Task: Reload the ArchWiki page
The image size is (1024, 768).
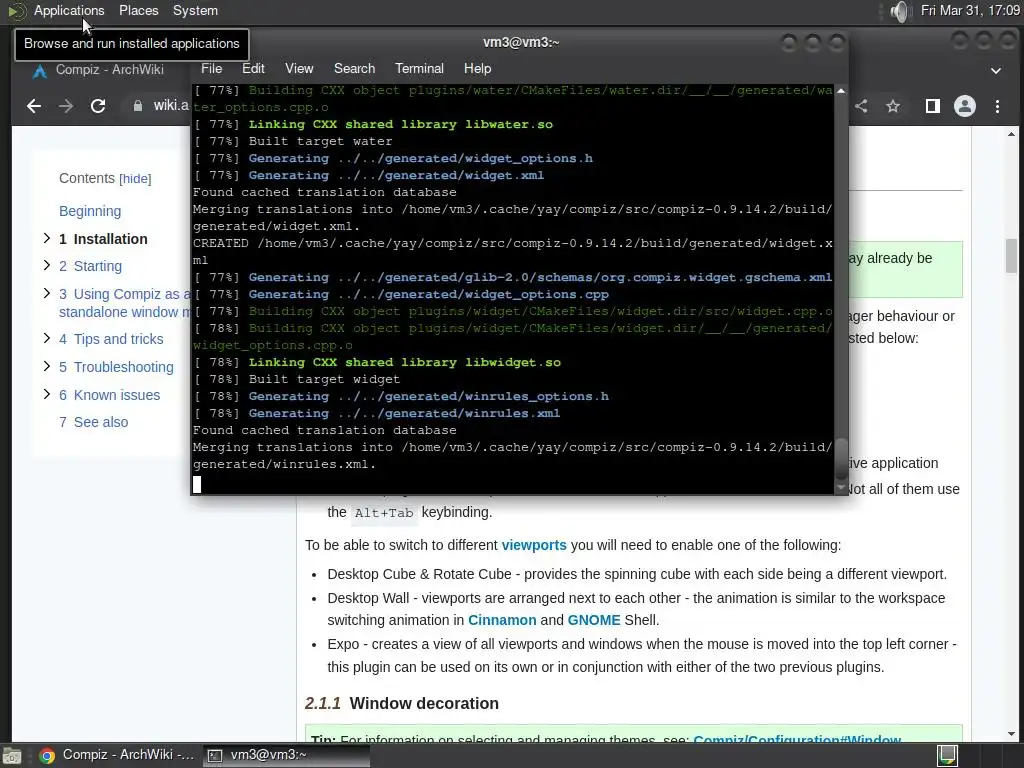Action: pyautogui.click(x=98, y=106)
